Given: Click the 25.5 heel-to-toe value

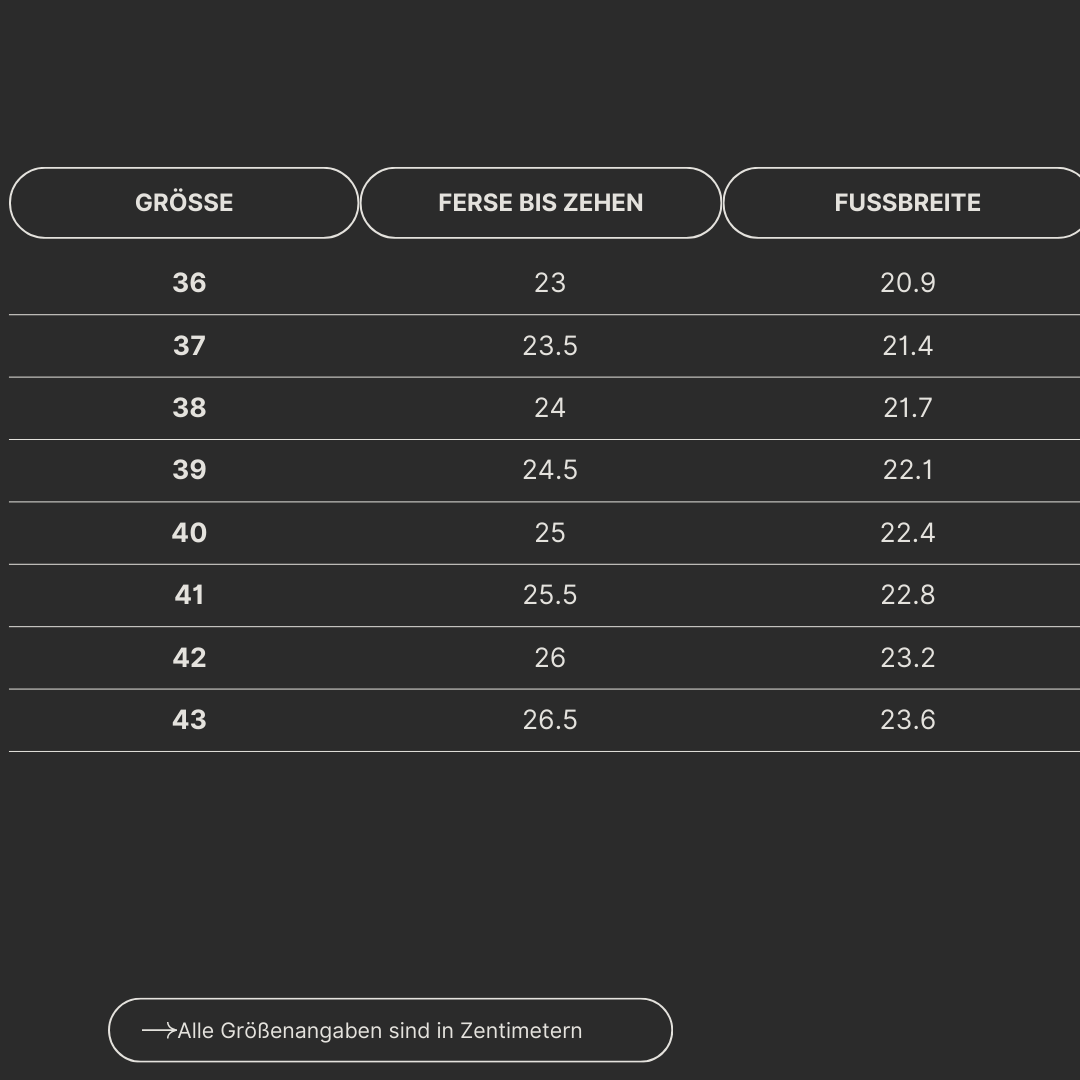Looking at the screenshot, I should 550,595.
